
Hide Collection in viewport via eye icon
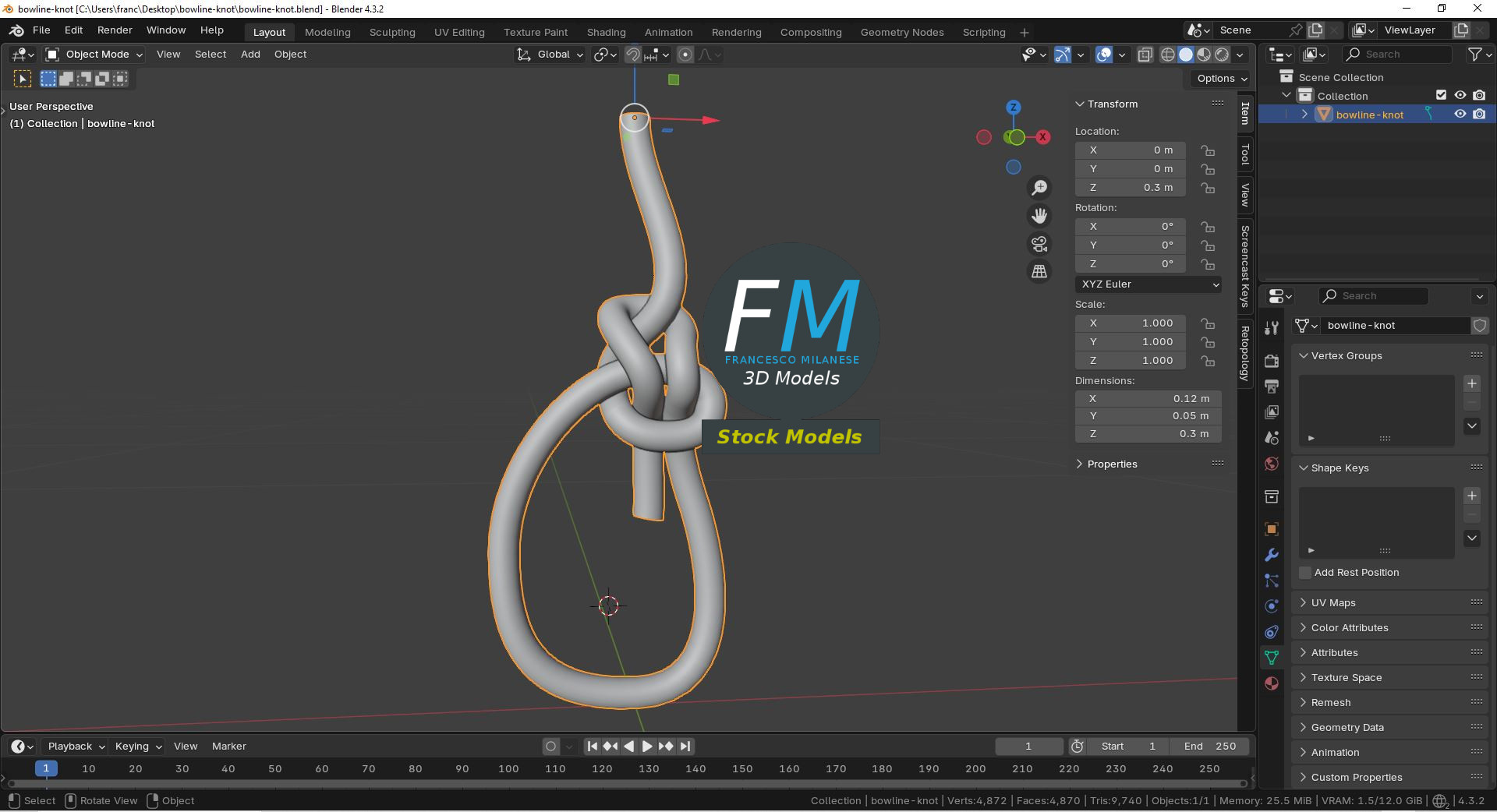click(x=1460, y=95)
